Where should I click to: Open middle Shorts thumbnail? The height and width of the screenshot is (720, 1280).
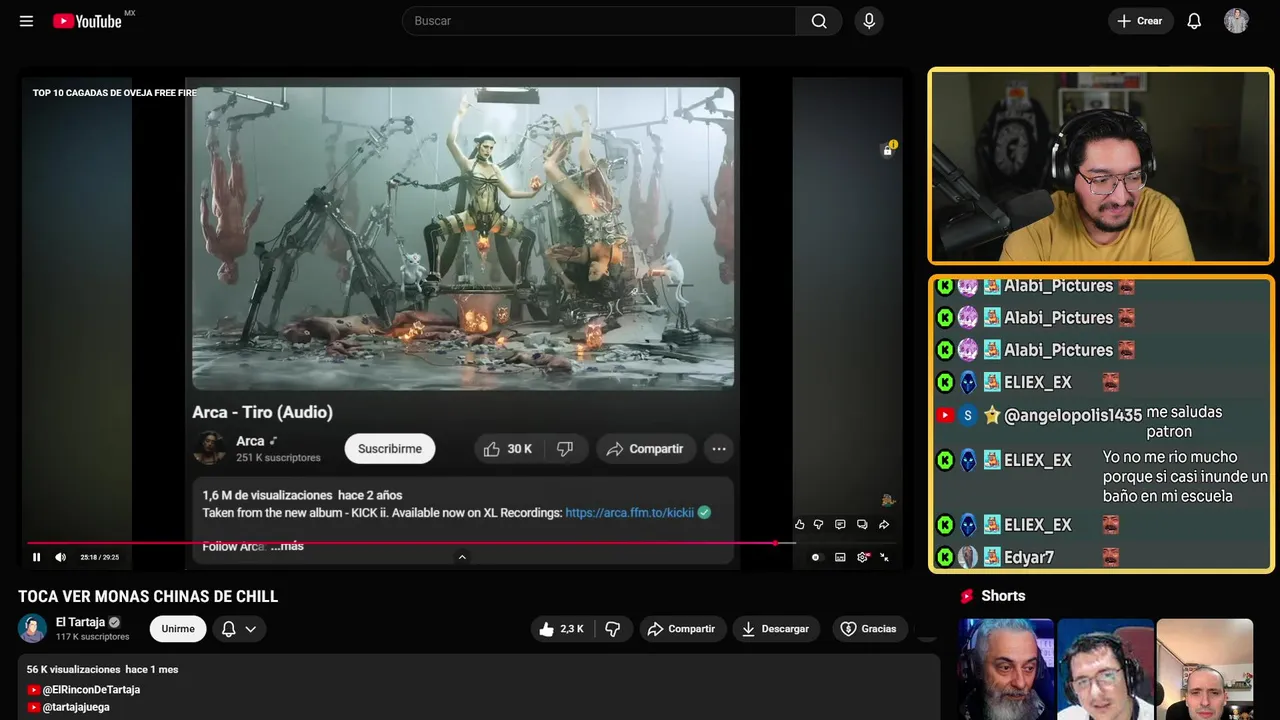pos(1104,669)
